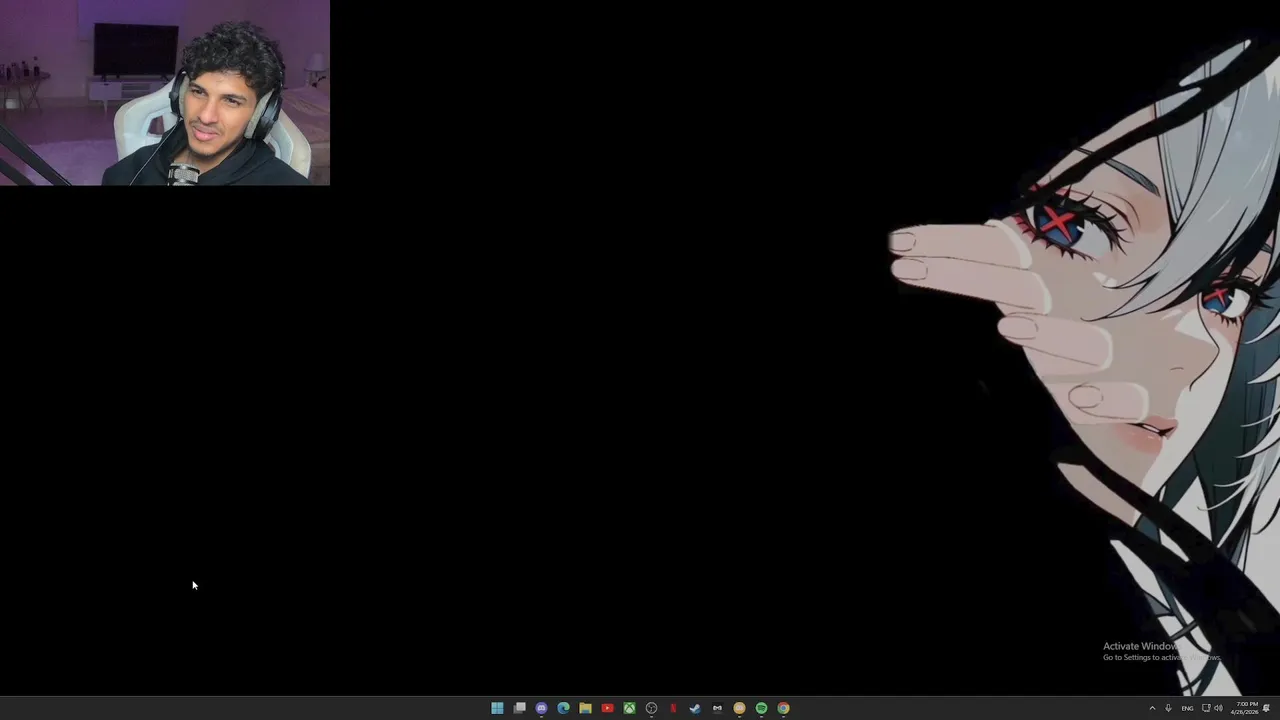Open the yellow round-icon app in taskbar
1280x720 pixels.
739,708
